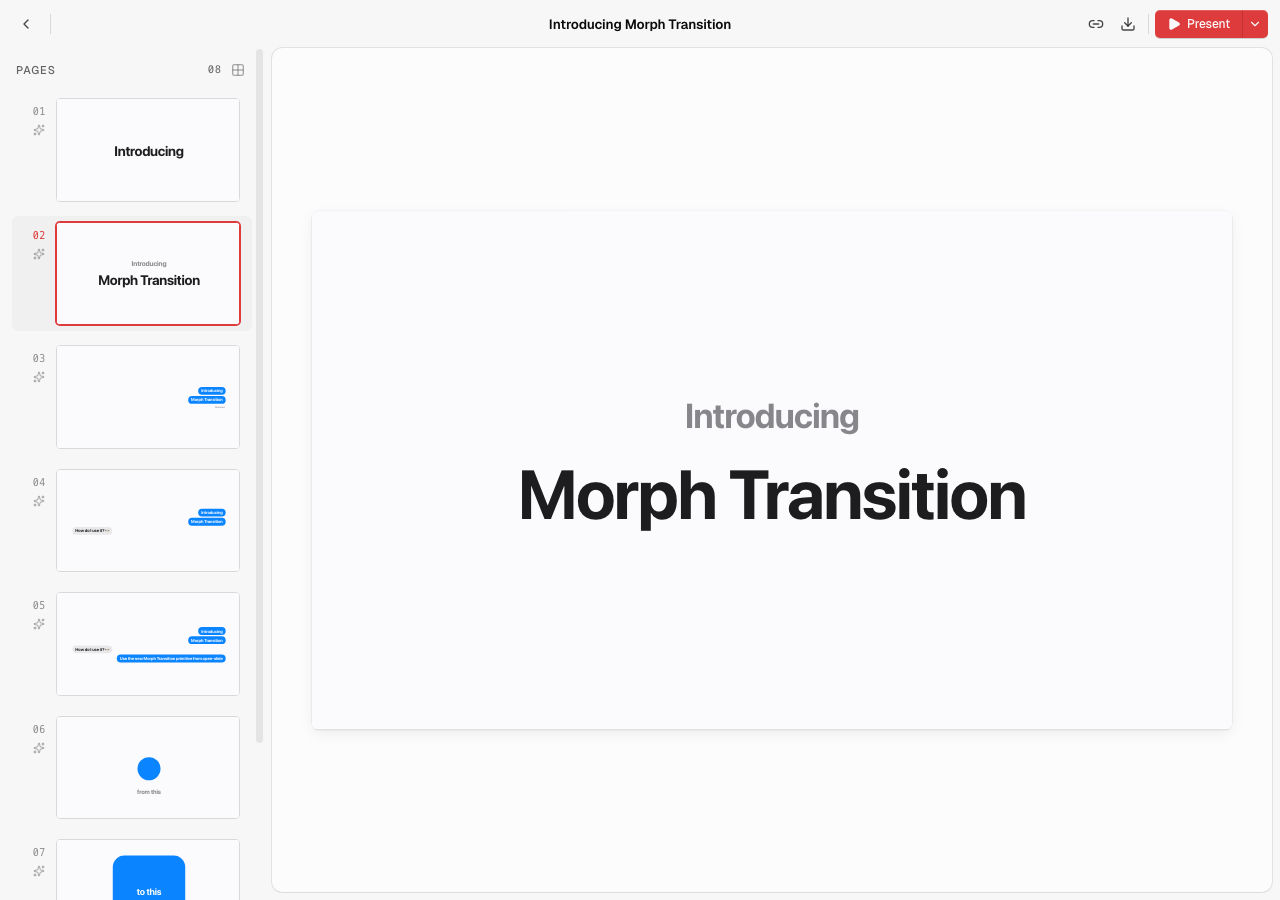Go back using the top-left arrow

pos(26,24)
